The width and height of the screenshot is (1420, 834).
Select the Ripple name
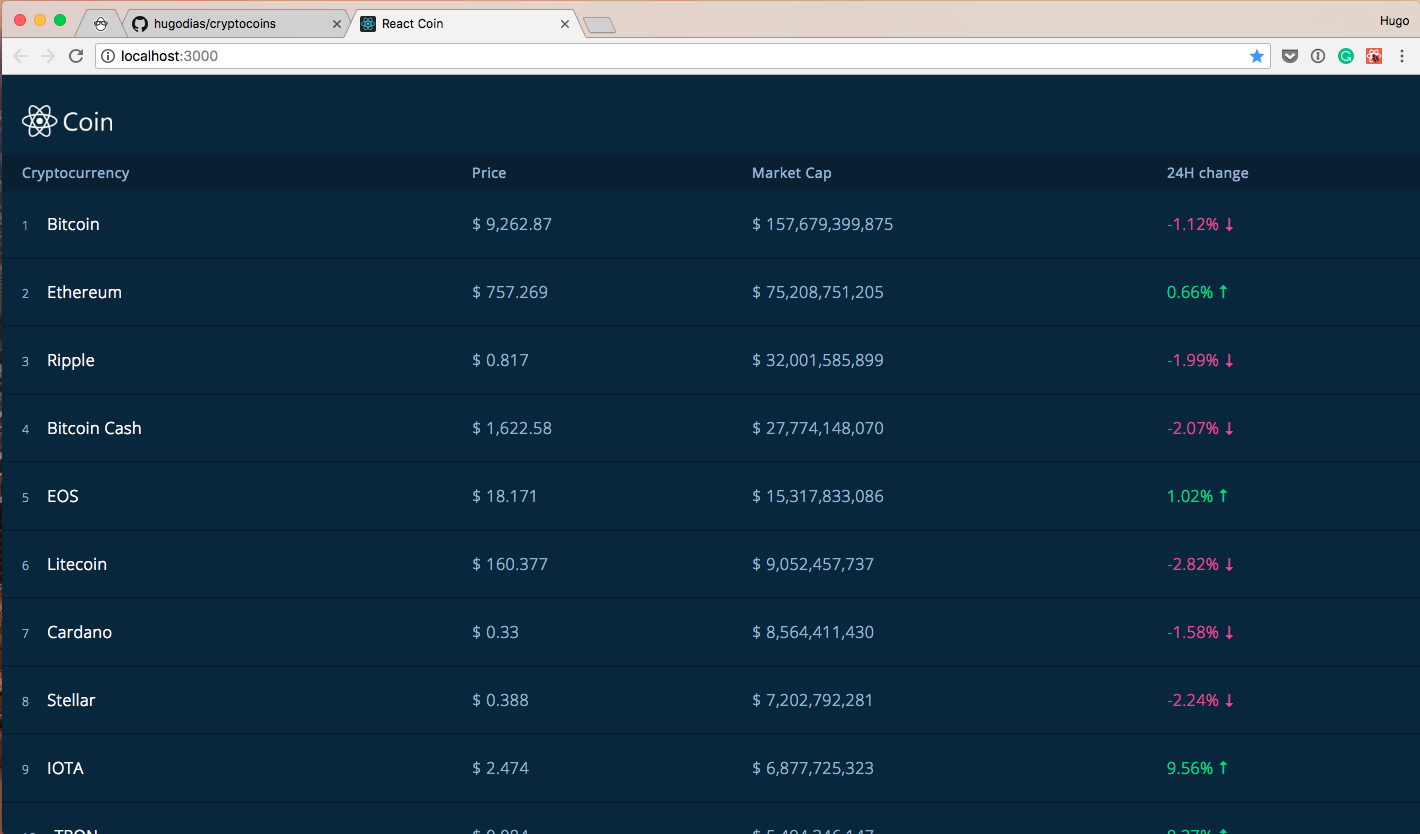(x=71, y=360)
